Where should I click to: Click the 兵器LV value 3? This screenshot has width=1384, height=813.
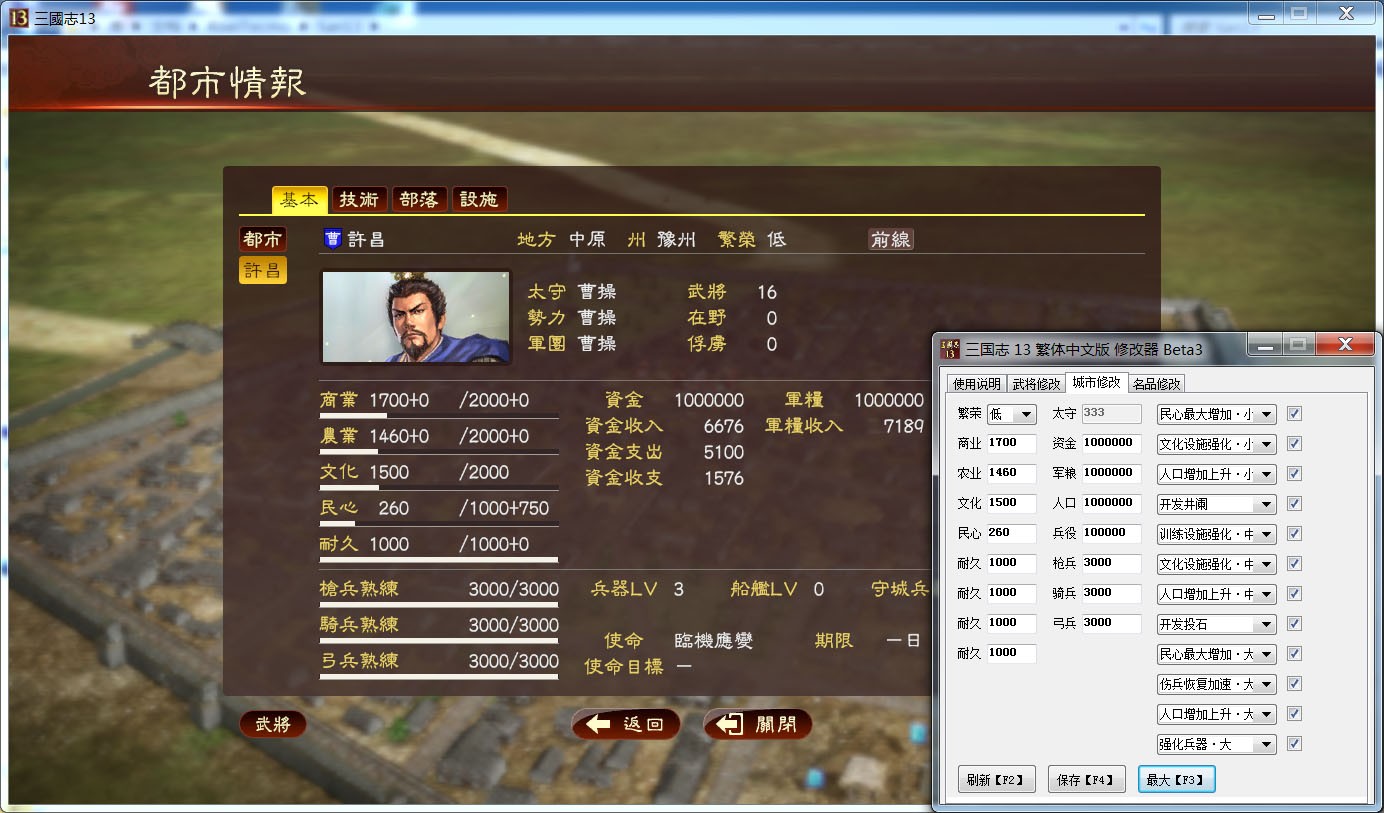point(679,590)
